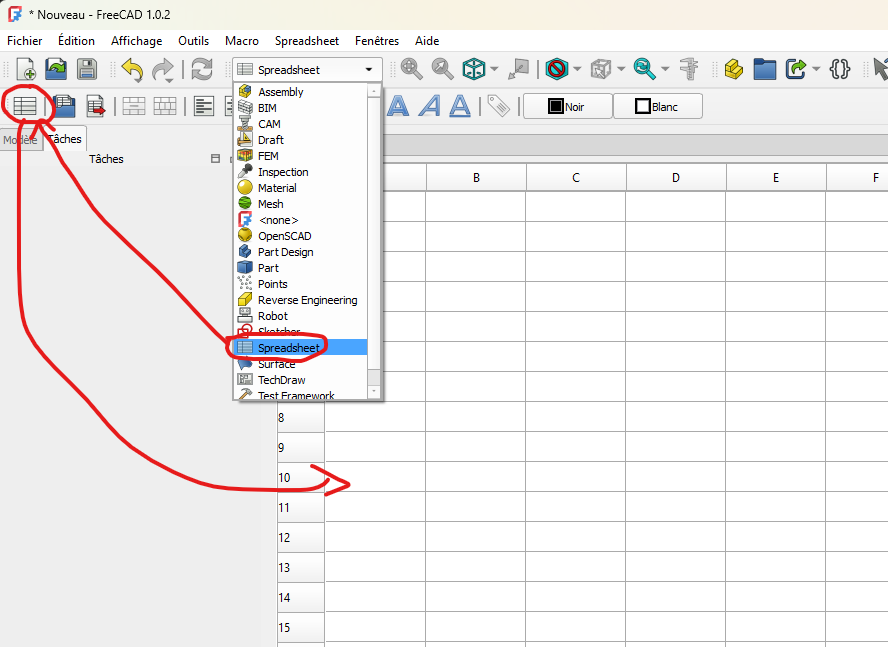Open the Macro menu
The image size is (888, 647).
(x=242, y=41)
